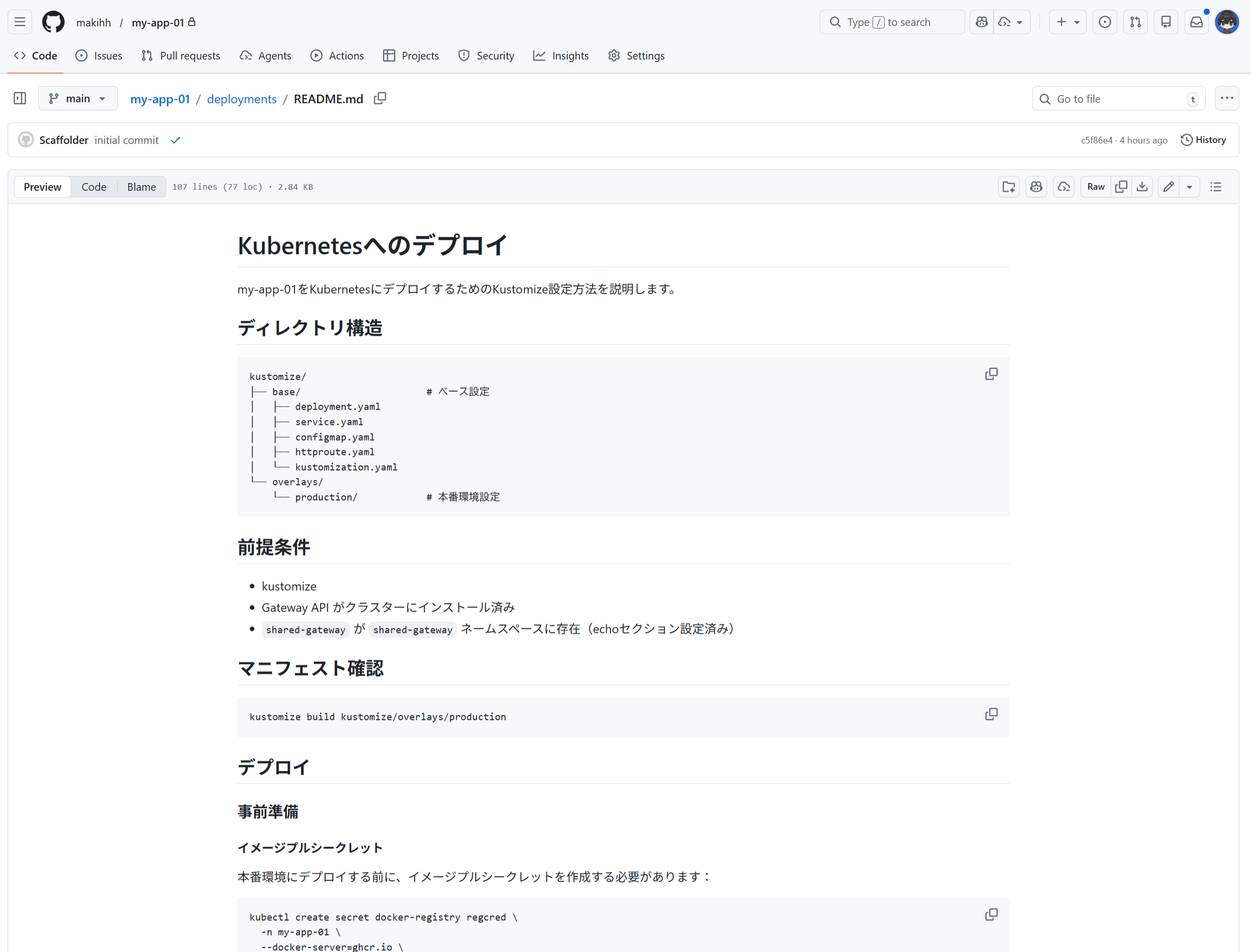Screen dimensions: 1251x952
Task: Switch to the Code view
Action: tap(94, 187)
